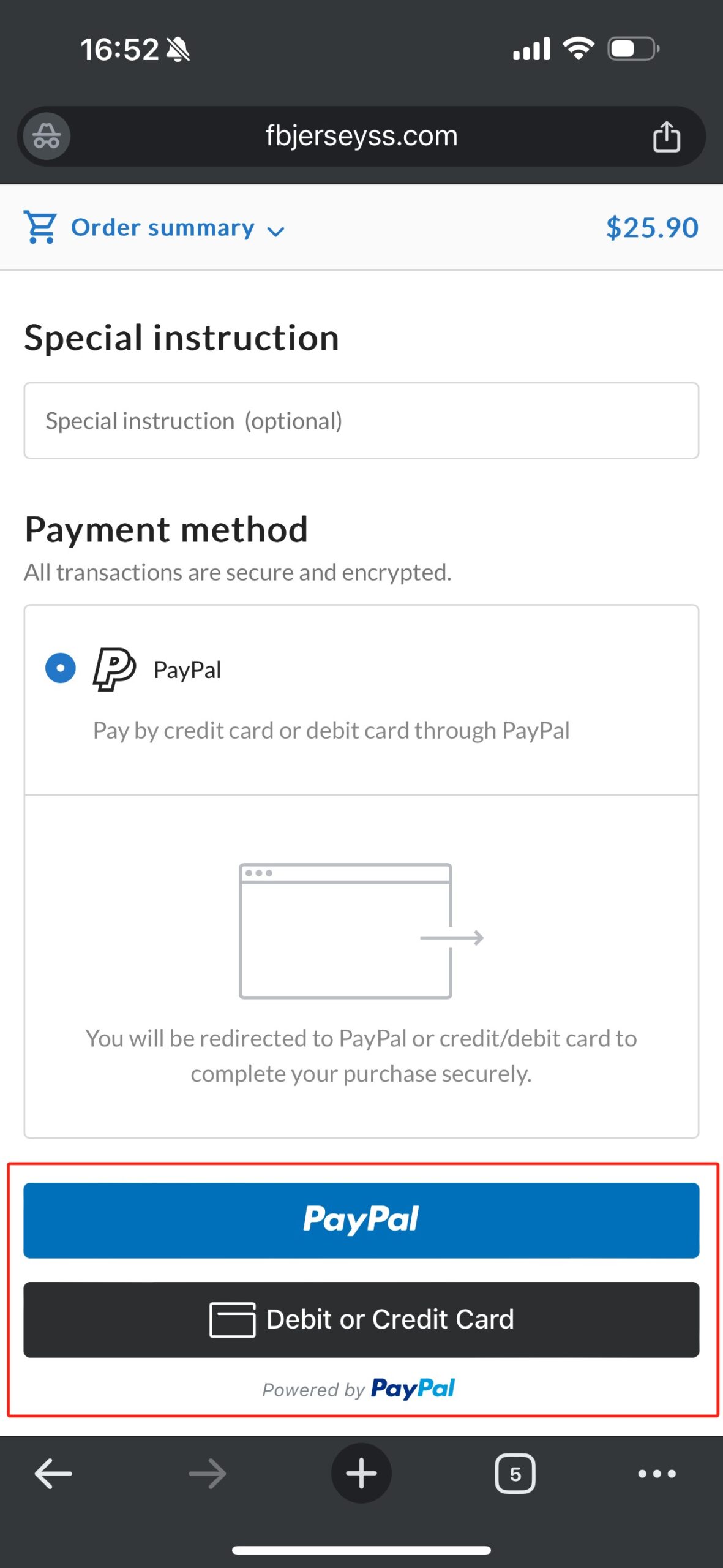Tap the forward navigation arrow
This screenshot has height=1568, width=723.
click(208, 1473)
